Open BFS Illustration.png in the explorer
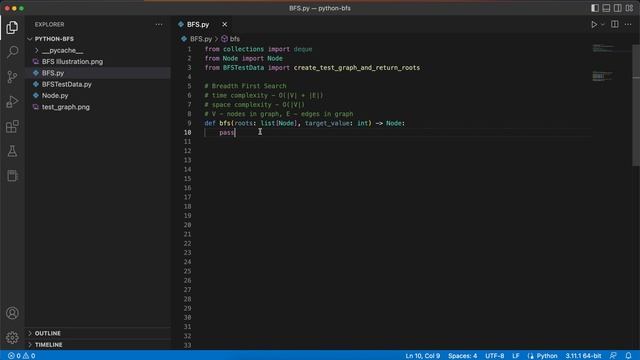Viewport: 640px width, 360px height. (72, 62)
